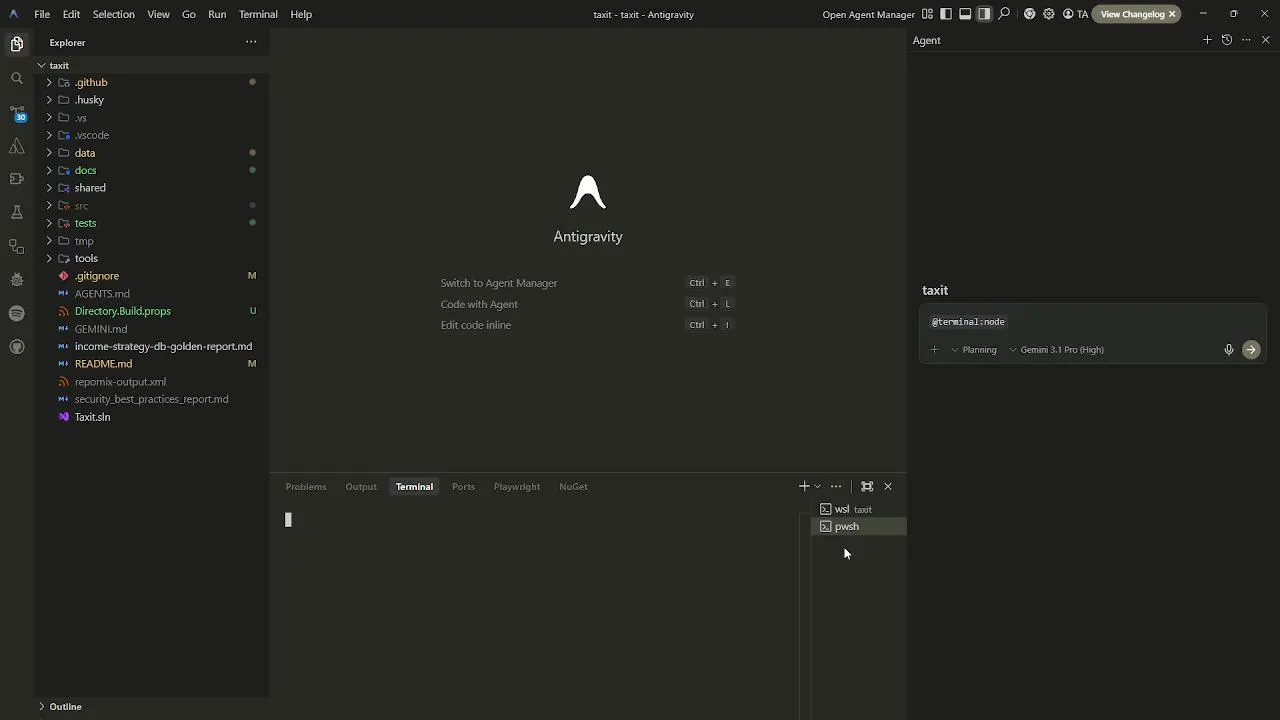Open the GitHub sidebar icon
The image size is (1280, 720).
point(16,347)
